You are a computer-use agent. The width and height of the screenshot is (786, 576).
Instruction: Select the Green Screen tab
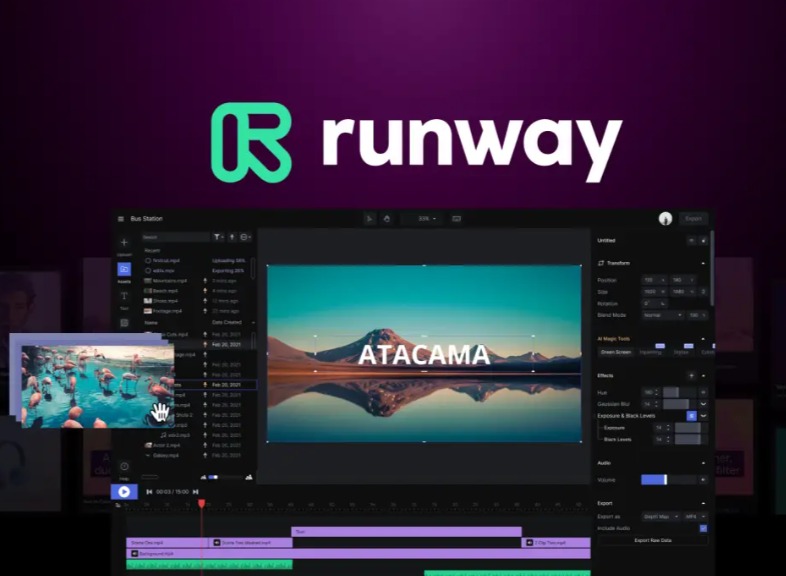(616, 352)
